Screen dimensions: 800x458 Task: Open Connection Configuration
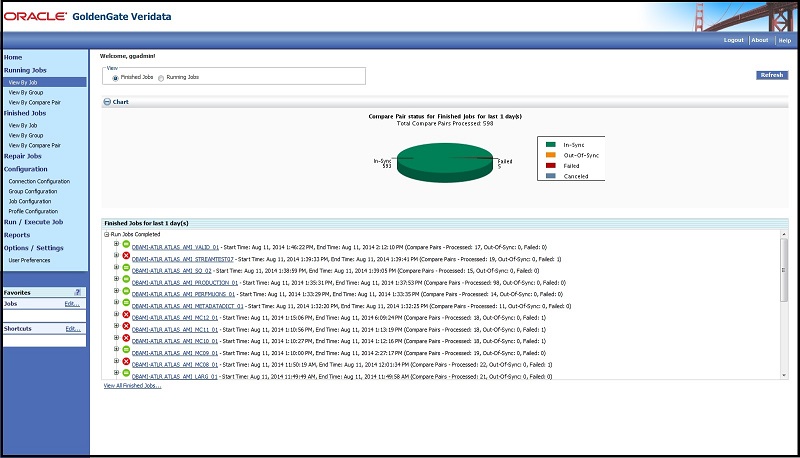click(39, 182)
